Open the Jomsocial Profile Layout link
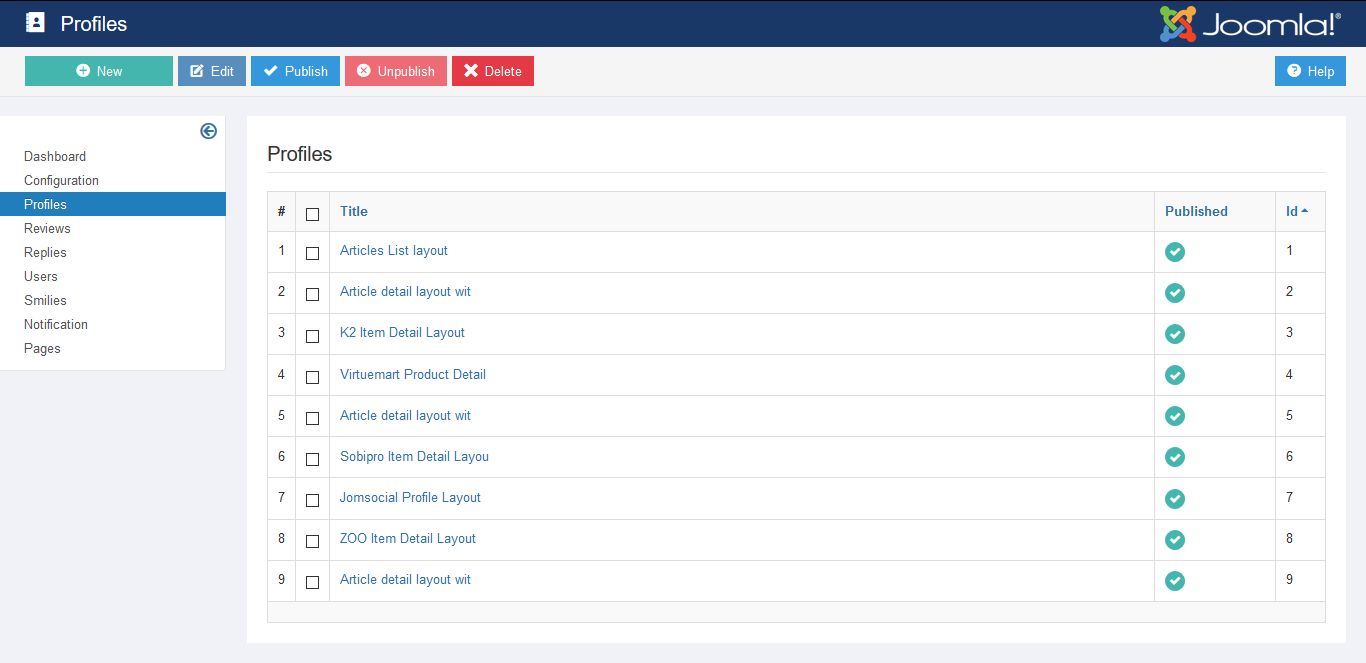 click(410, 497)
